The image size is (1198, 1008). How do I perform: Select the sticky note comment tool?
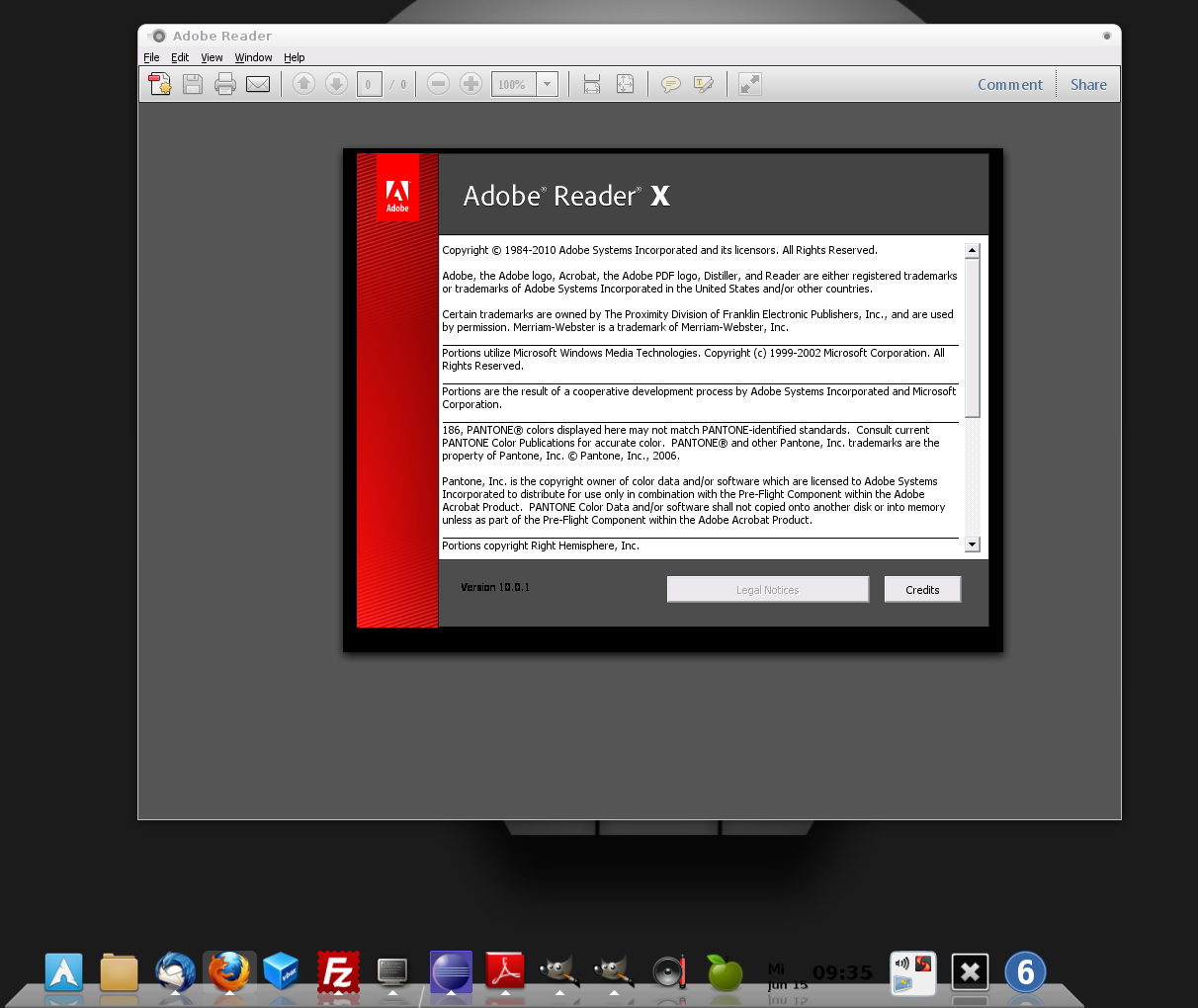[x=672, y=84]
